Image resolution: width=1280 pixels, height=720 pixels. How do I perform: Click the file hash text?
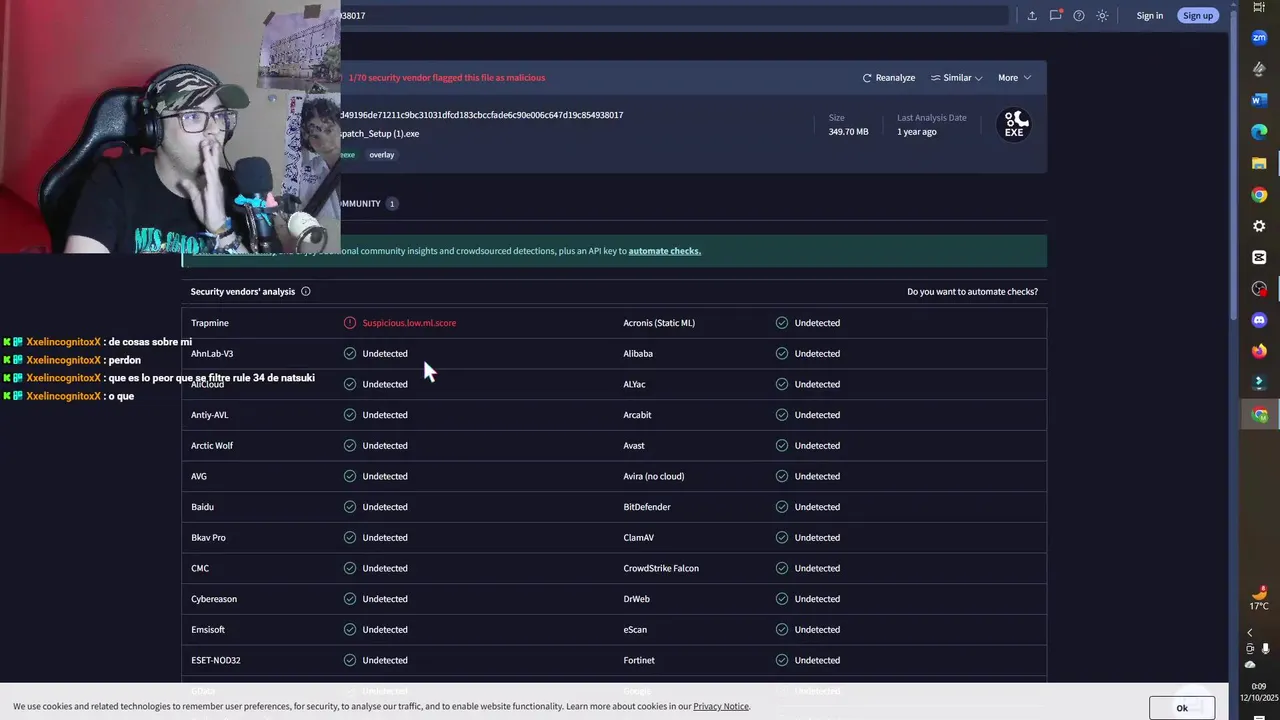click(x=481, y=115)
